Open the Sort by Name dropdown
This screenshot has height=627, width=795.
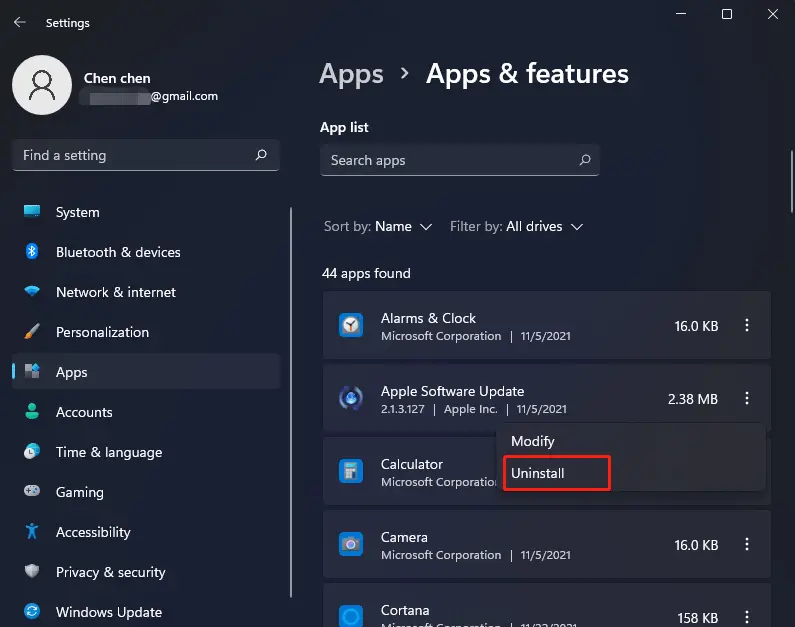click(378, 227)
